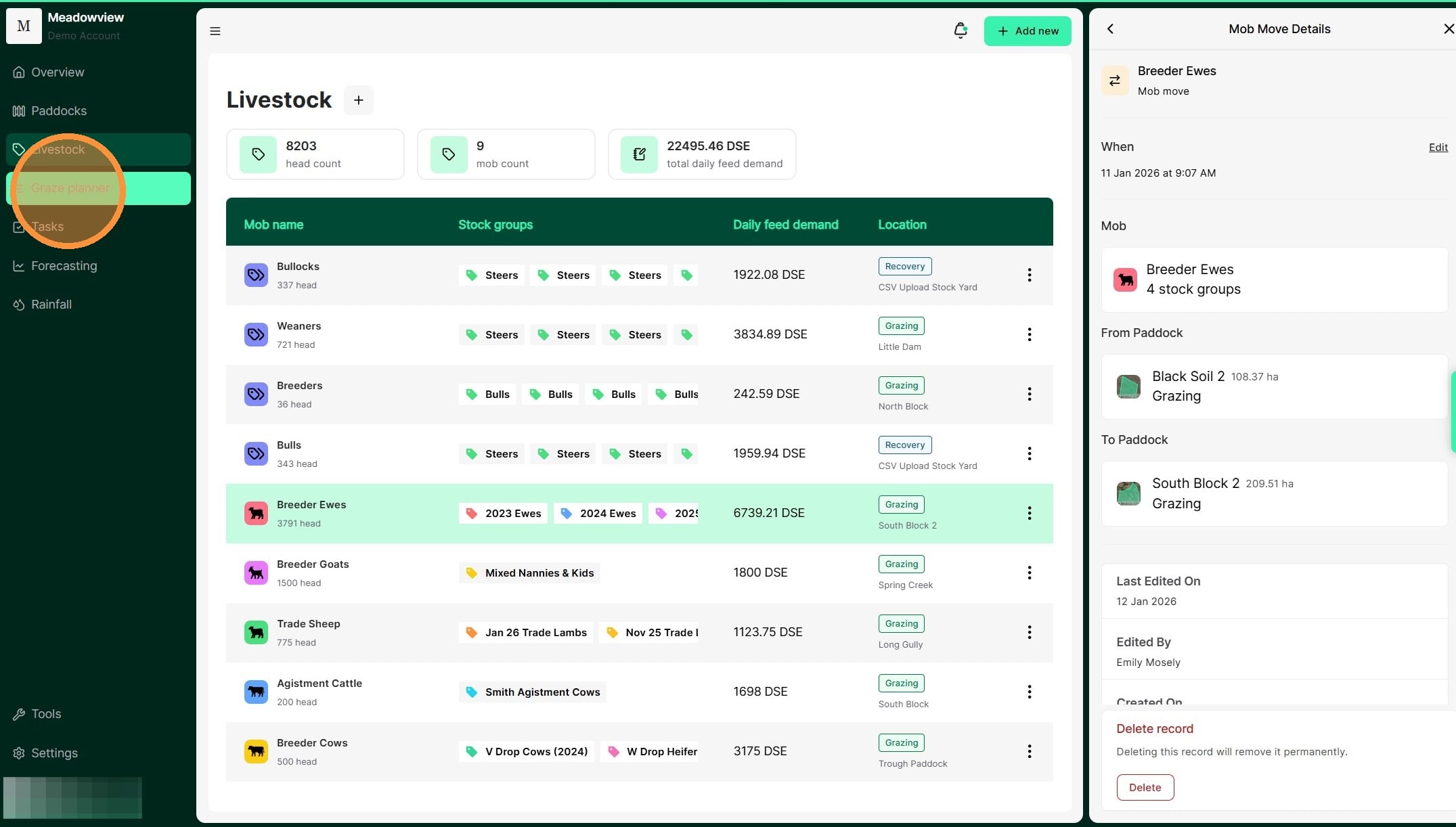
Task: Click the head count tag icon
Action: point(258,154)
